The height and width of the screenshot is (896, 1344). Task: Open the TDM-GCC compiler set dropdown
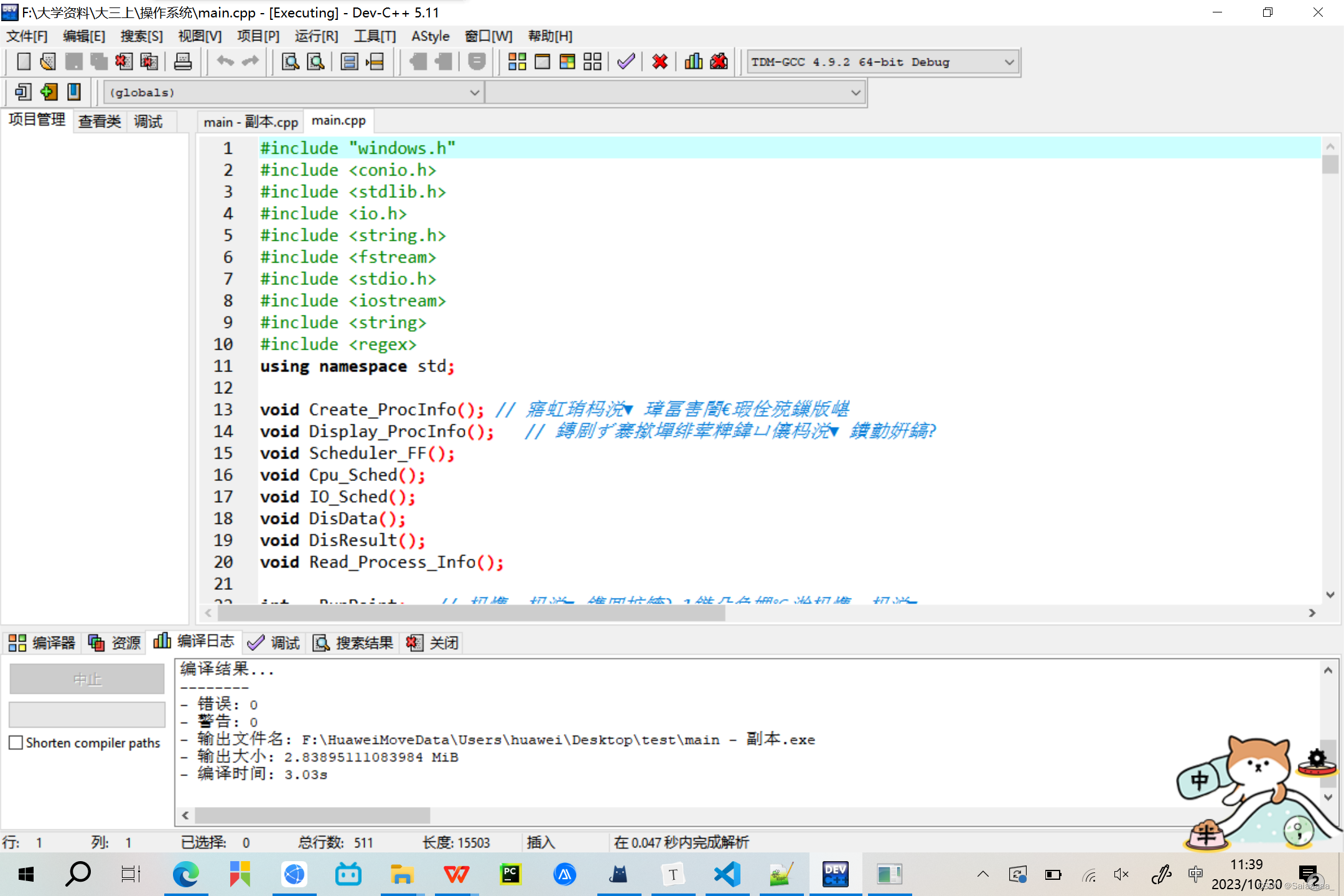coord(1009,62)
